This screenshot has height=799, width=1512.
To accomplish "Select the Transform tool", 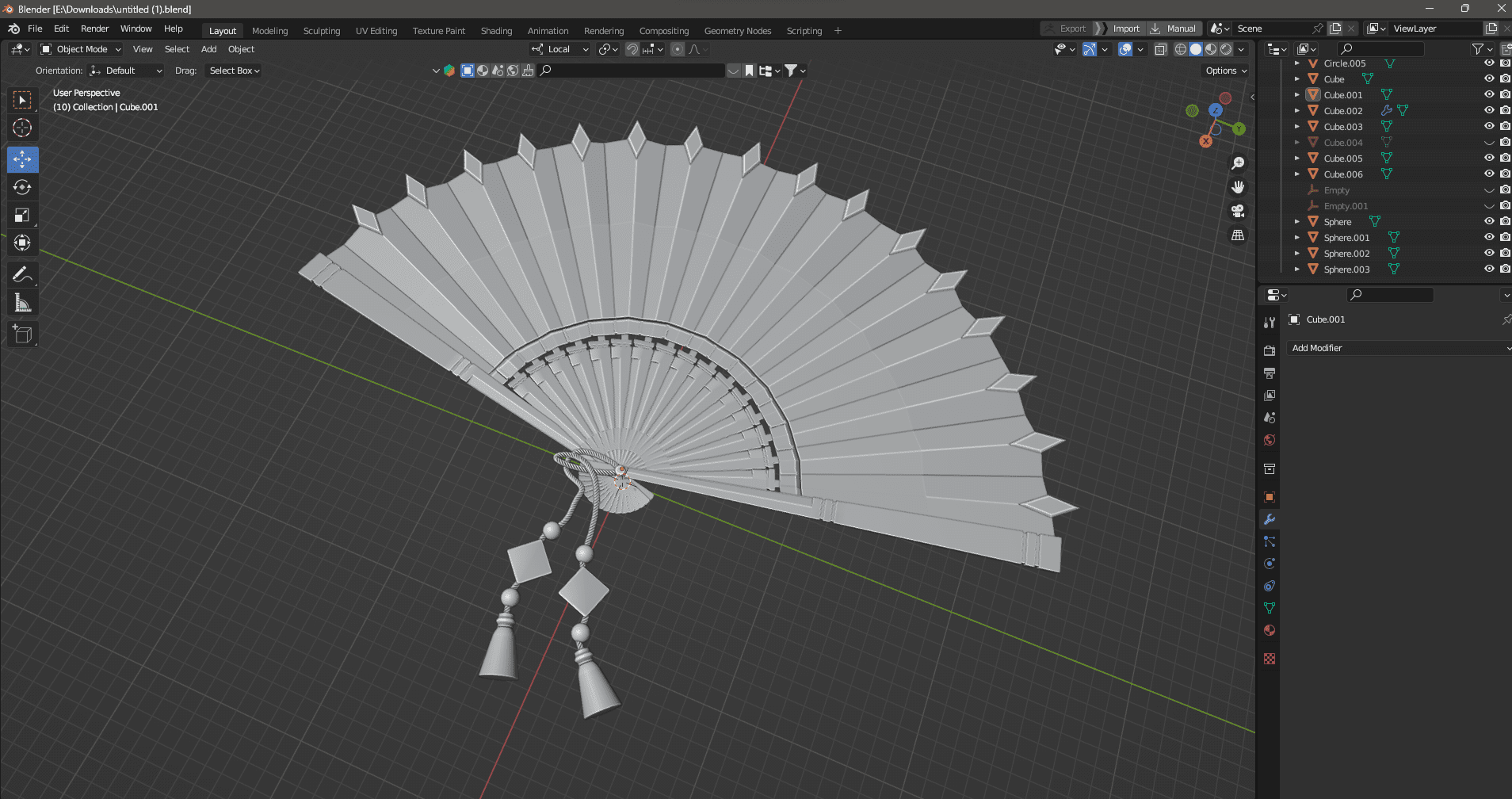I will pyautogui.click(x=22, y=243).
